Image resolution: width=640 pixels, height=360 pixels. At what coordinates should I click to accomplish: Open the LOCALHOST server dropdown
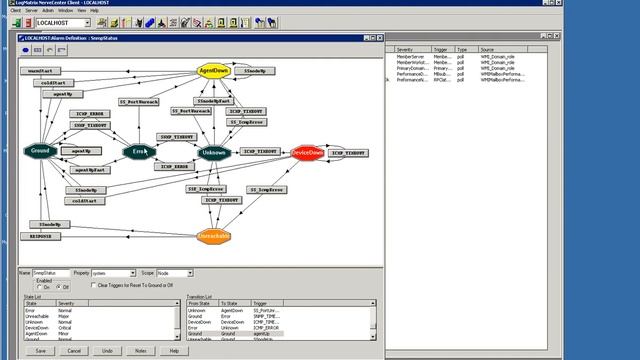point(87,23)
